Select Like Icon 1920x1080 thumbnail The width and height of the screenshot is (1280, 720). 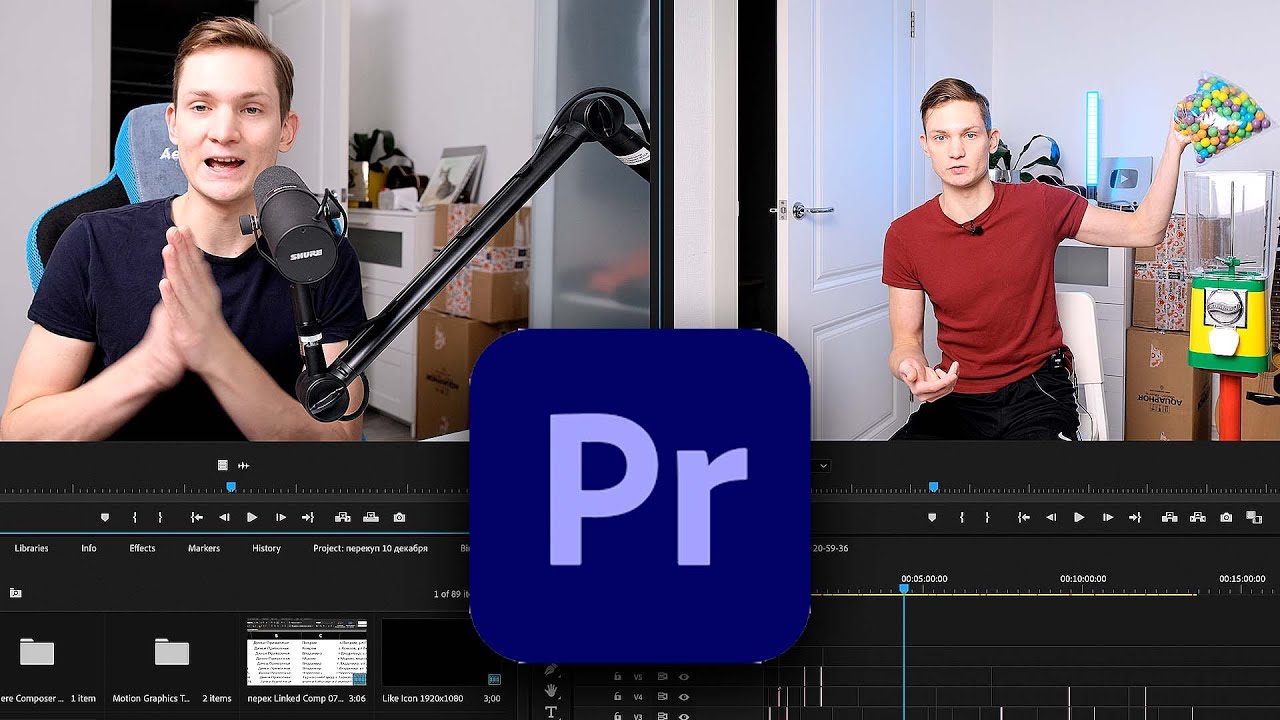click(x=441, y=651)
